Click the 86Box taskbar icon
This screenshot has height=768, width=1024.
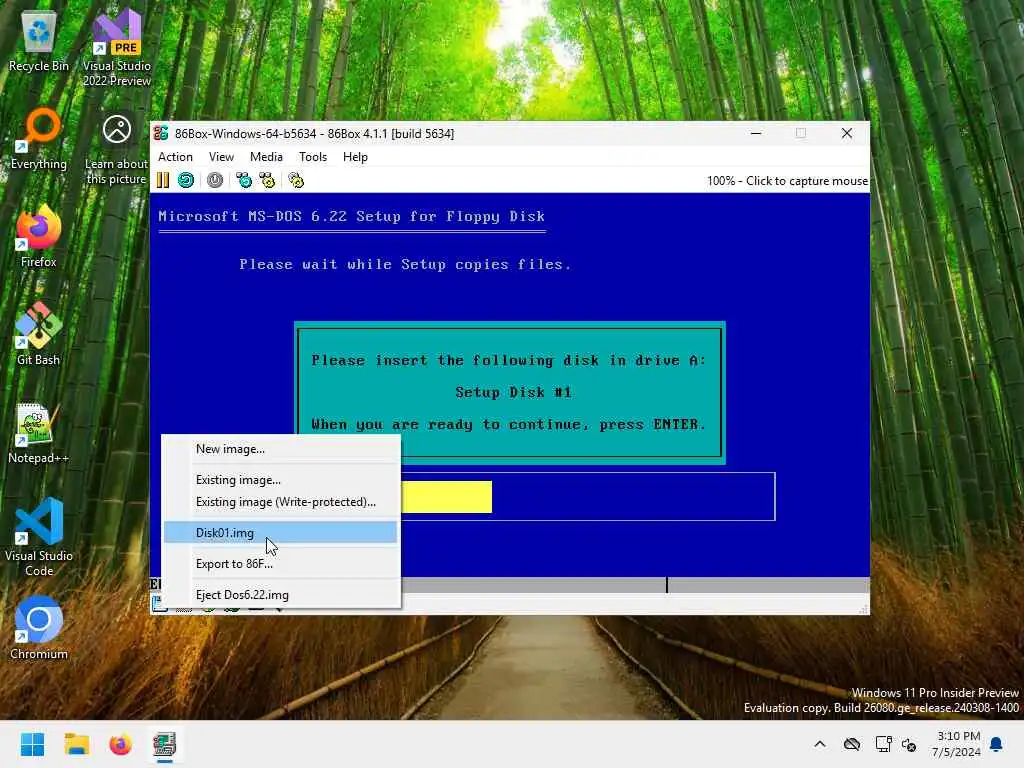coord(165,744)
